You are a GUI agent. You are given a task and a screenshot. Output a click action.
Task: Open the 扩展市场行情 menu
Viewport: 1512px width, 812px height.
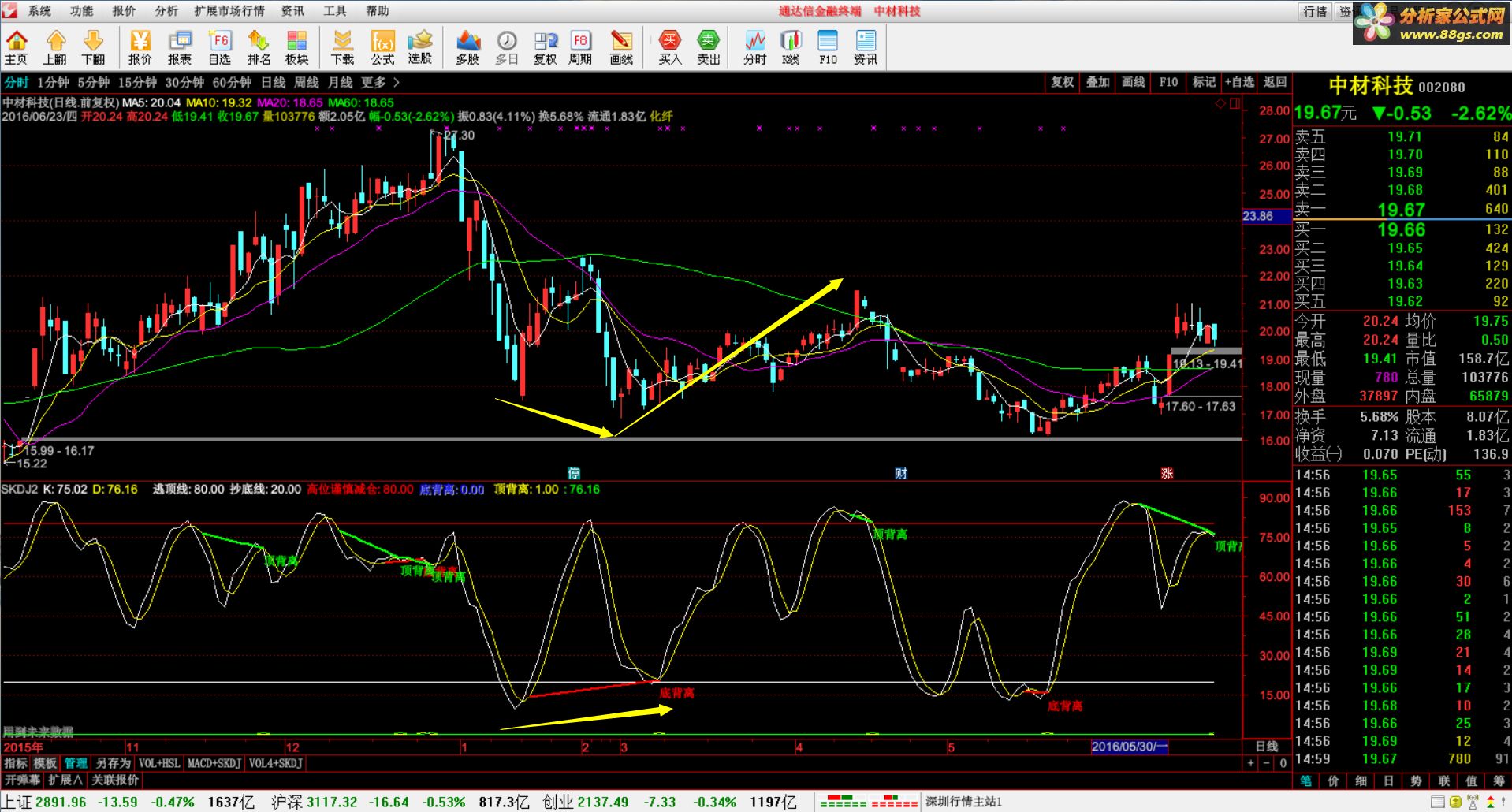(229, 11)
